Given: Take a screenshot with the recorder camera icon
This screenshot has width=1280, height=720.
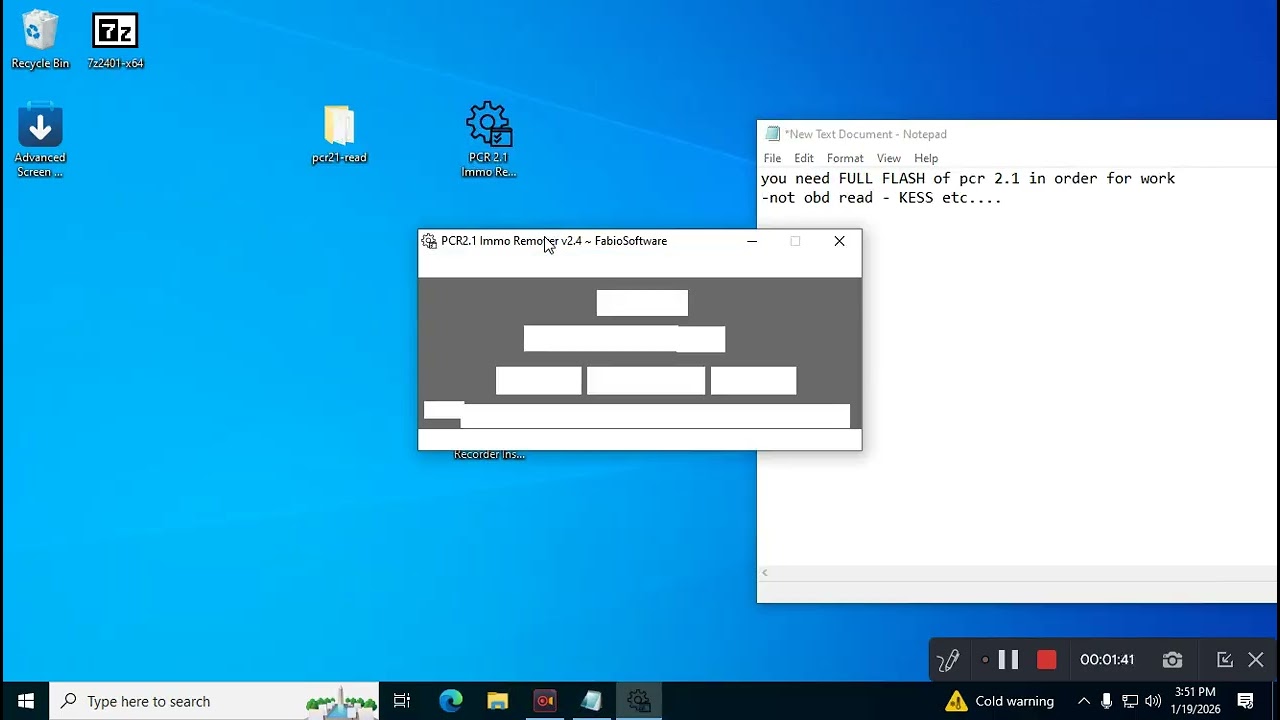Looking at the screenshot, I should pyautogui.click(x=1172, y=660).
